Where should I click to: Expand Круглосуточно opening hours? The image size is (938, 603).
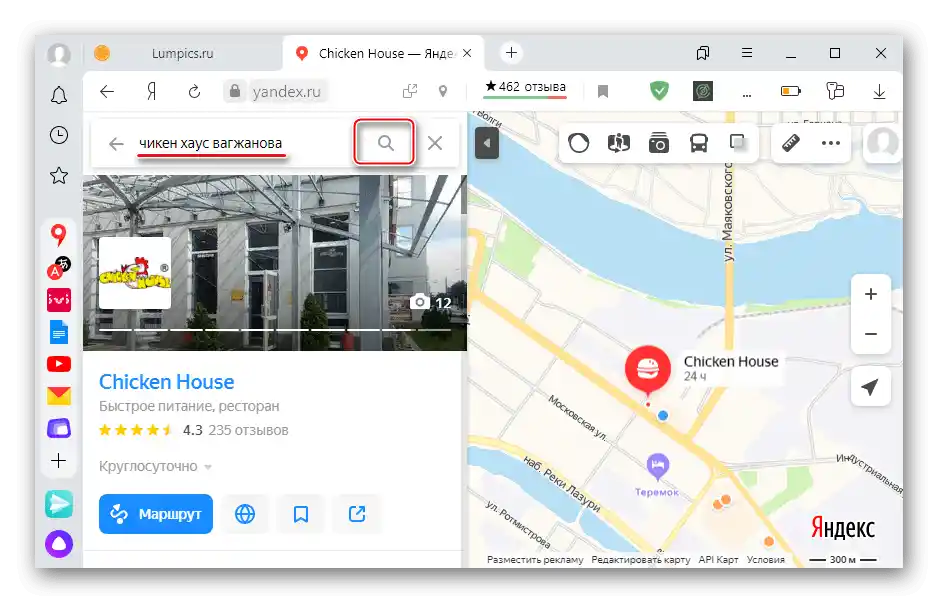[x=156, y=466]
